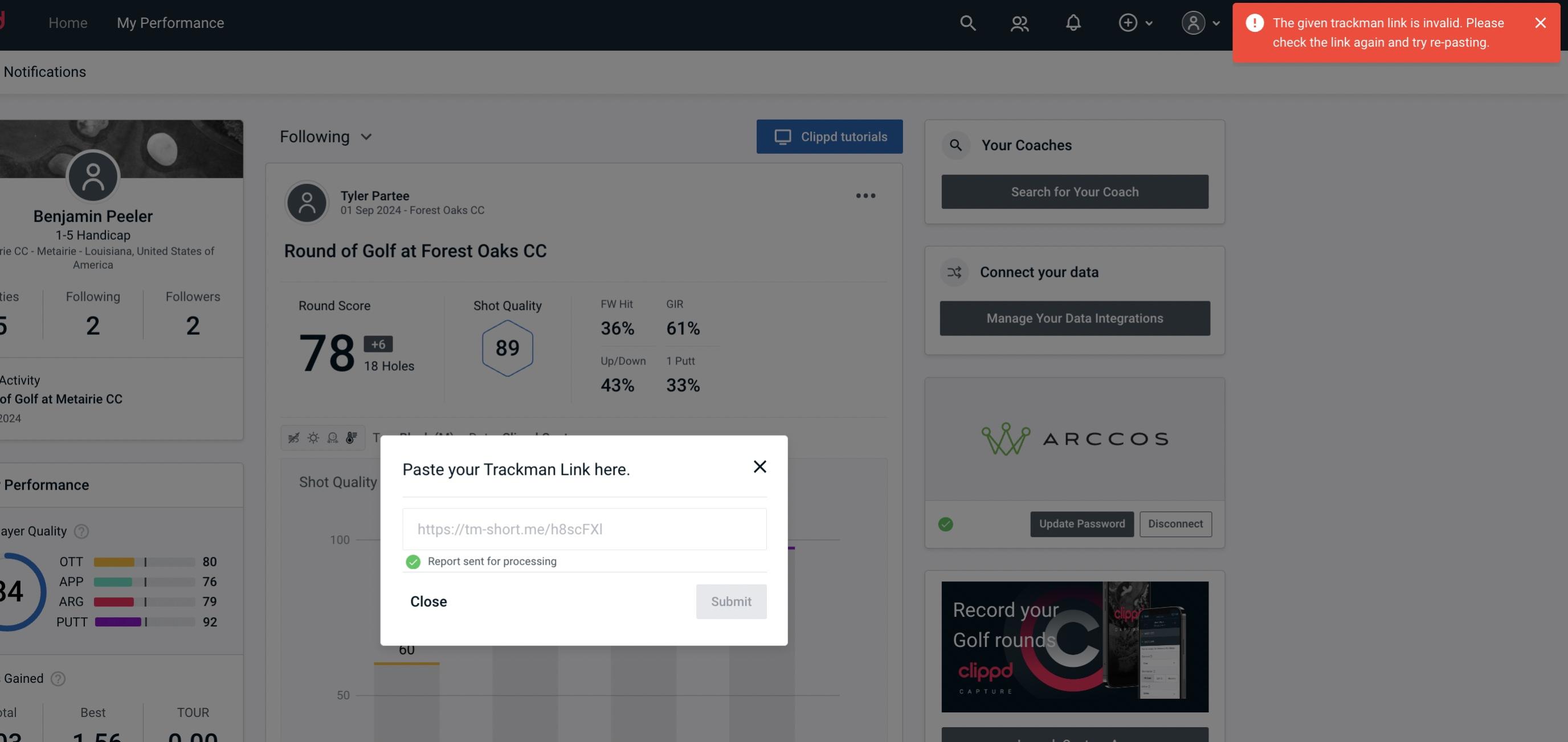Click the data connect/sync icon
The width and height of the screenshot is (1568, 742).
[x=955, y=272]
